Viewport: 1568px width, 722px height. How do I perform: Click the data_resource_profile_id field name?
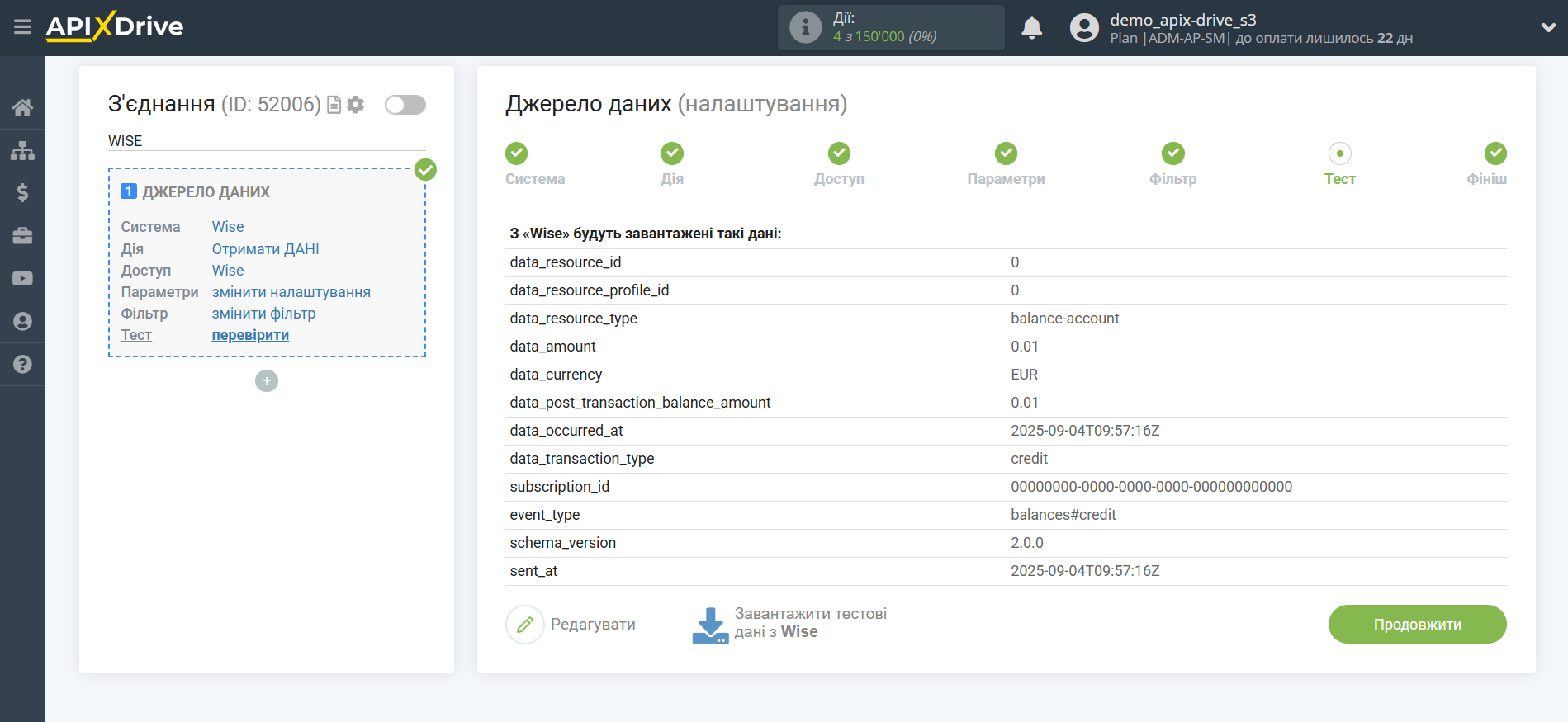(x=589, y=290)
